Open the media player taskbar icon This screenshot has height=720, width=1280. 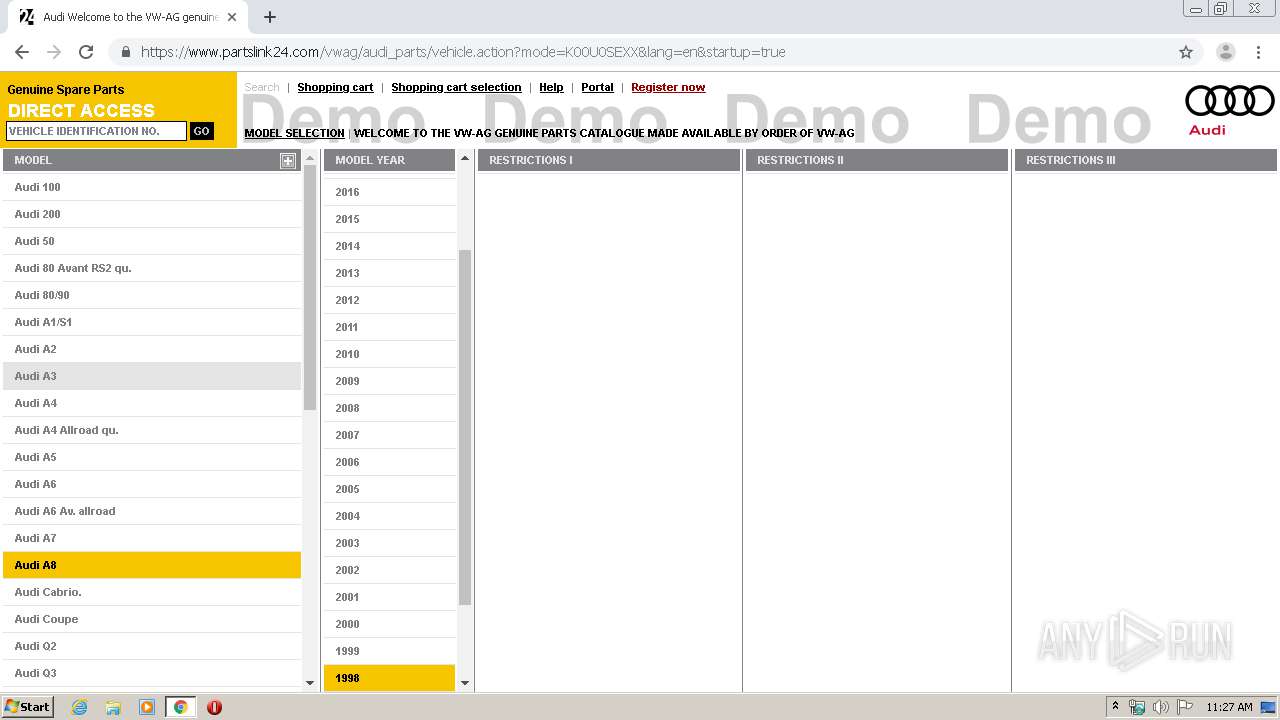(x=147, y=707)
